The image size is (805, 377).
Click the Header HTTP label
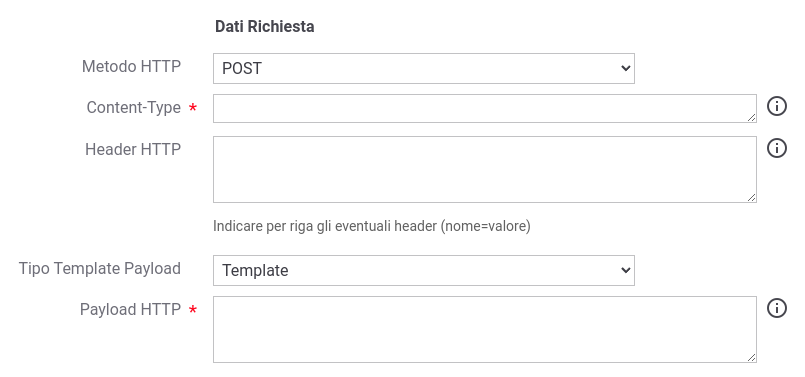tap(133, 149)
